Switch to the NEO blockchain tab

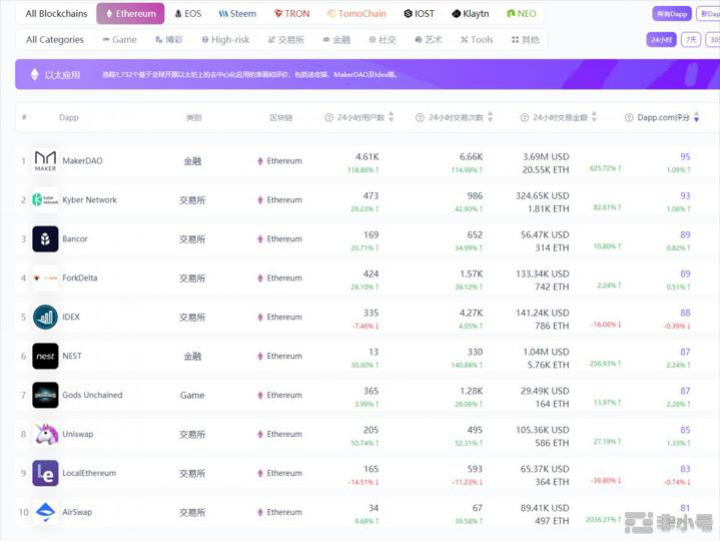pos(521,14)
